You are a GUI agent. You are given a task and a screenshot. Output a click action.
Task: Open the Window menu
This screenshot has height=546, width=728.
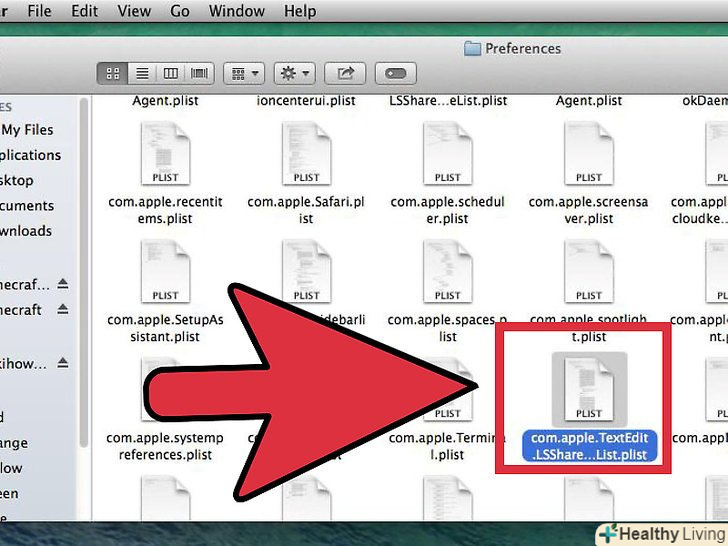[x=237, y=11]
